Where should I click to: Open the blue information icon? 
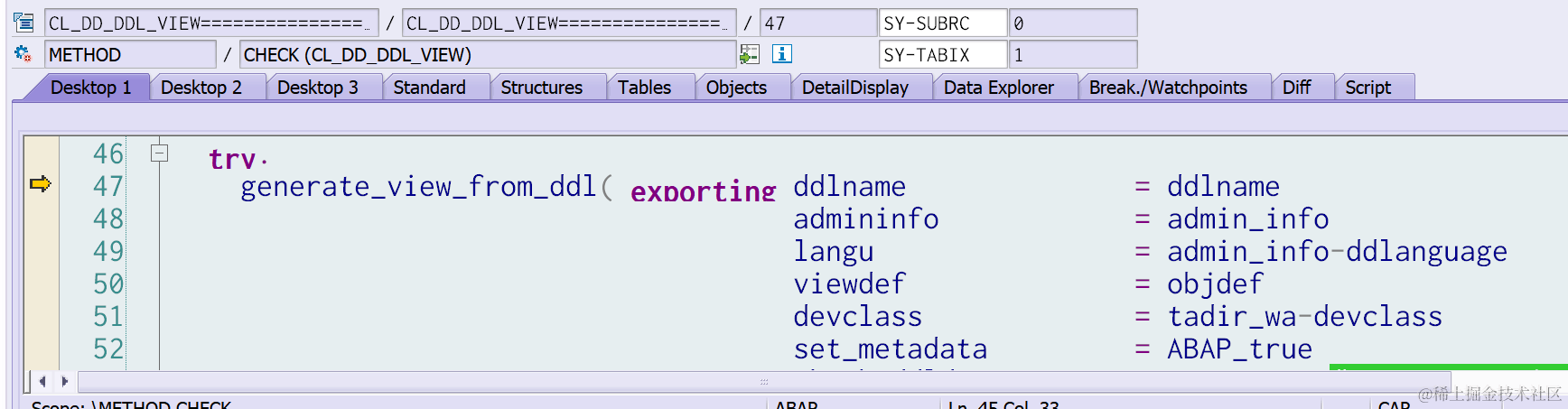[x=782, y=54]
